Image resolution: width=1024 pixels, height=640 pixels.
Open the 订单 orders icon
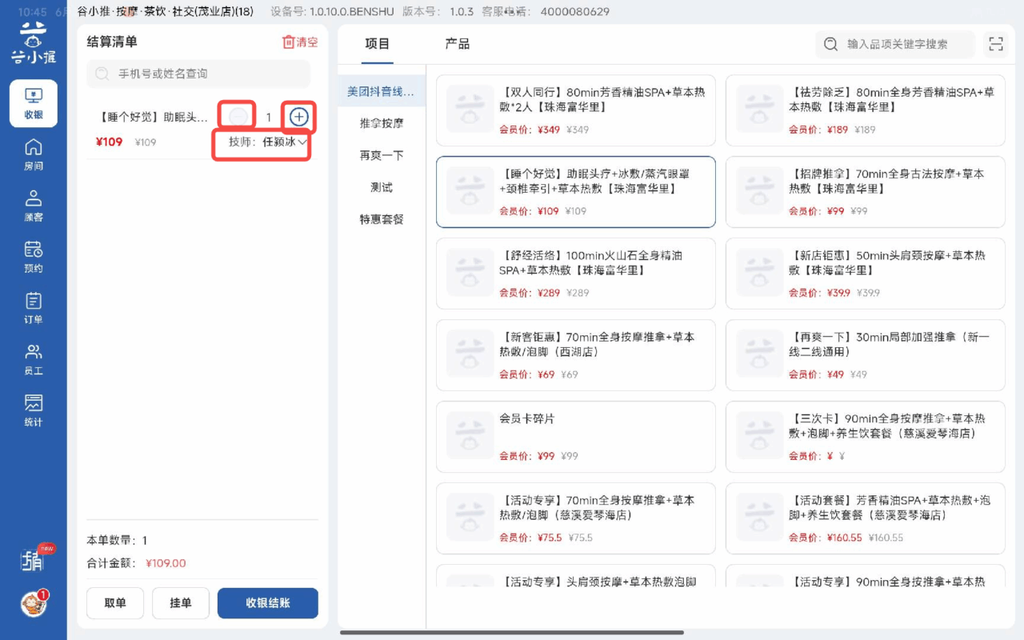pyautogui.click(x=33, y=308)
